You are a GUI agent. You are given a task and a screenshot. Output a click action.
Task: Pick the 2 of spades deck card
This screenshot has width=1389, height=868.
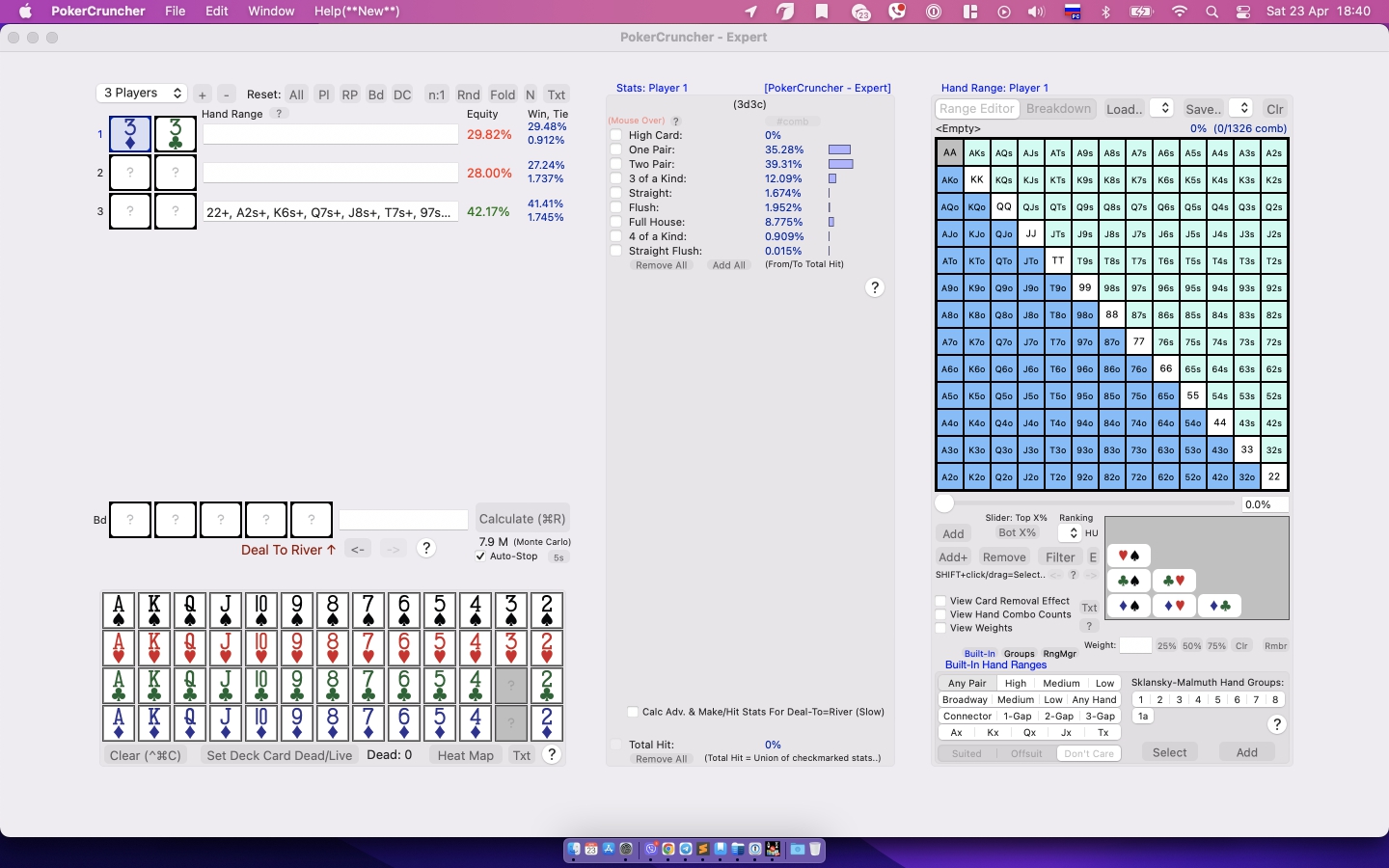[547, 610]
